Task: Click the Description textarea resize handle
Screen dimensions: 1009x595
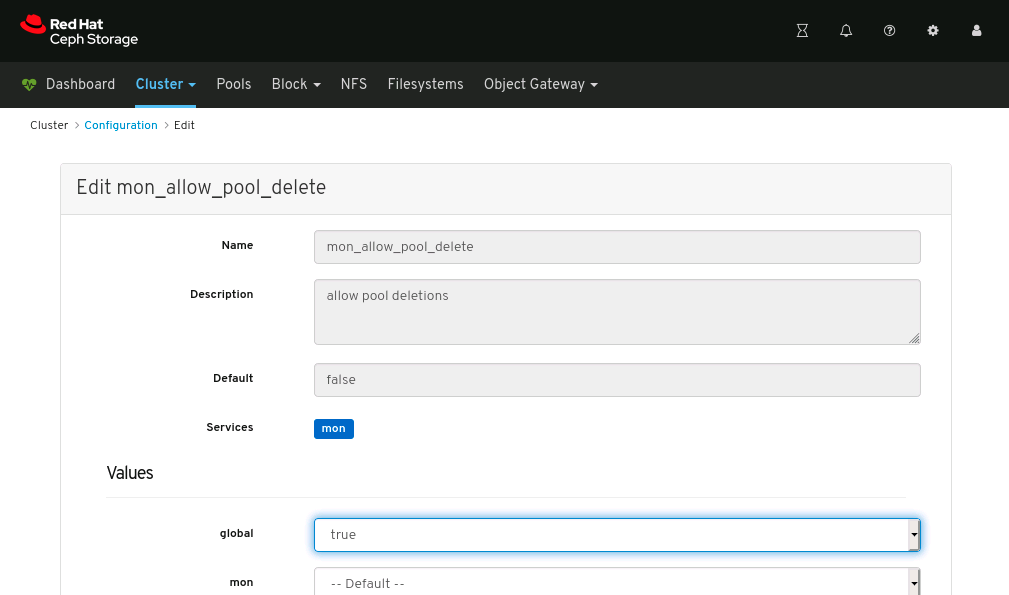Action: click(914, 338)
